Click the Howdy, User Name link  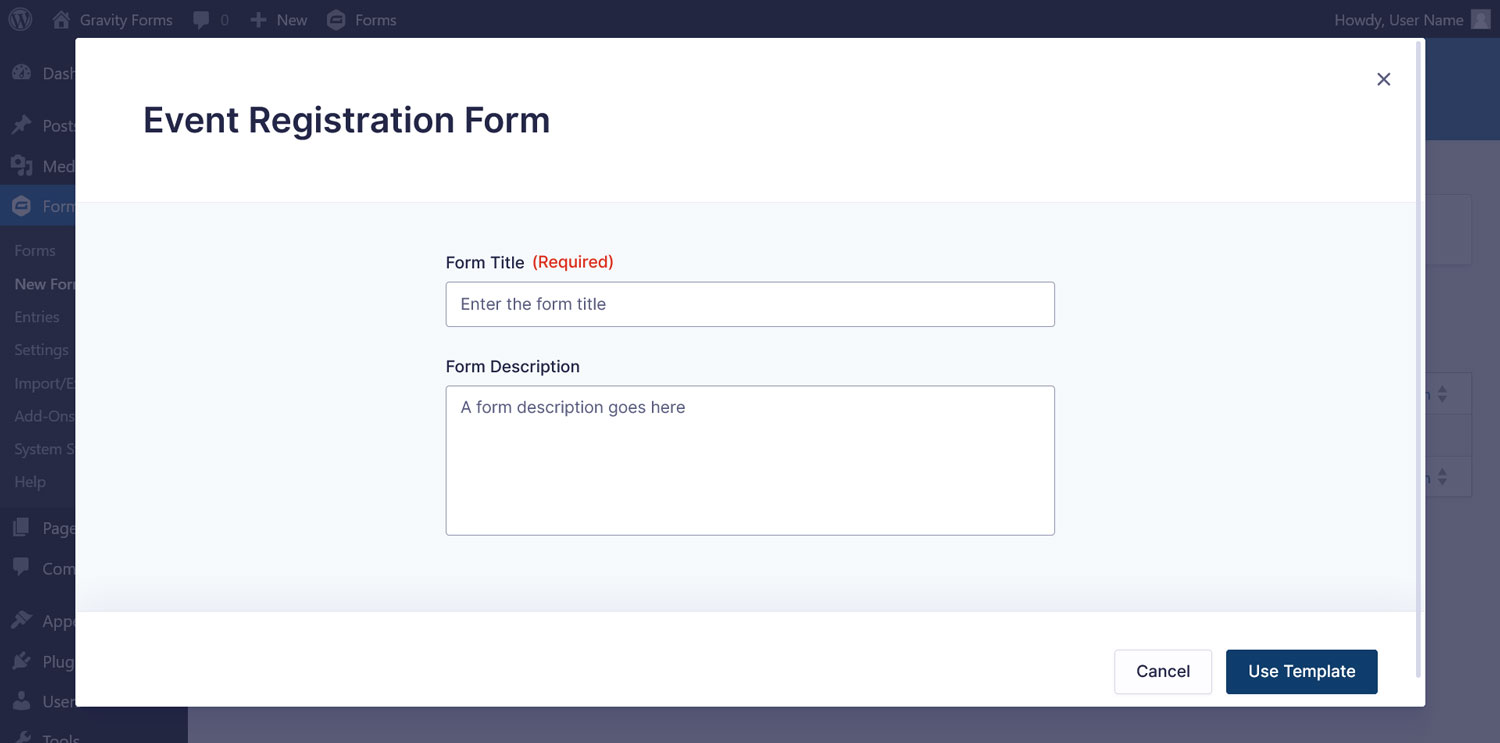pos(1399,20)
